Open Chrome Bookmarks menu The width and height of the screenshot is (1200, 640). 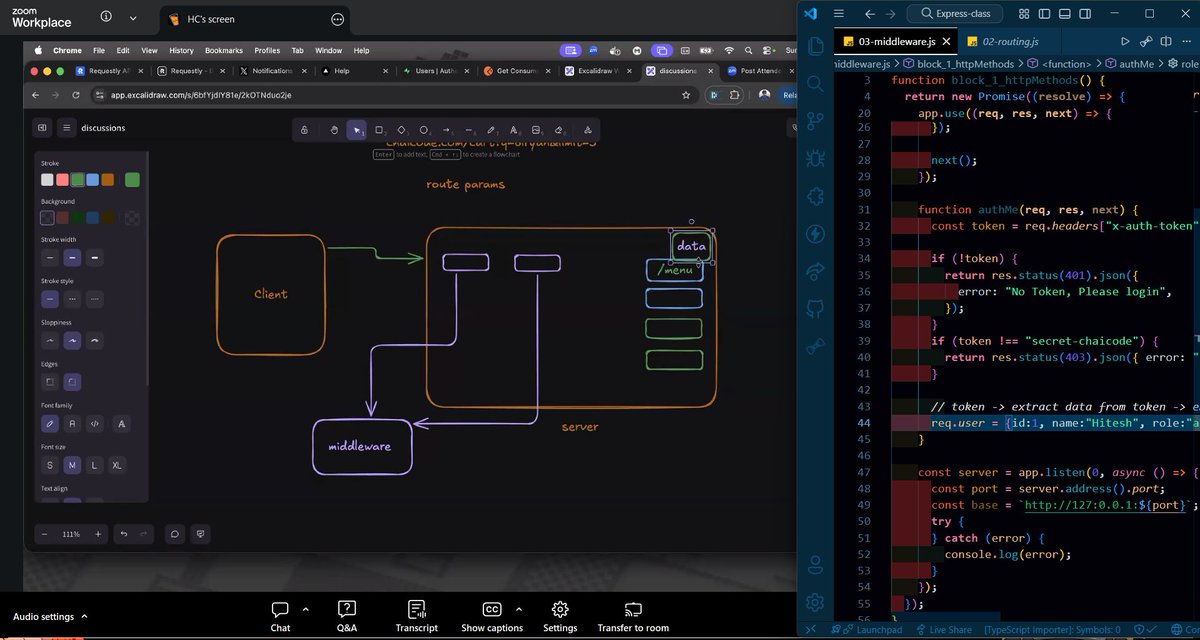click(223, 50)
